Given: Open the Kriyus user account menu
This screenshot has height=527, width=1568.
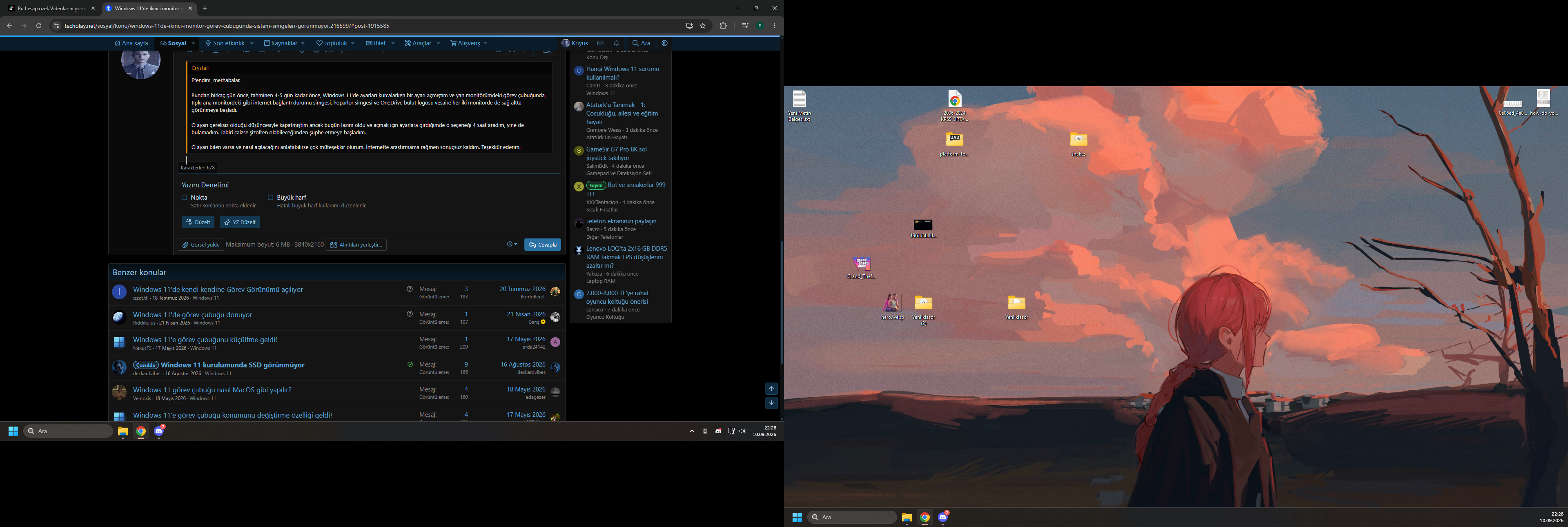Looking at the screenshot, I should (x=575, y=43).
